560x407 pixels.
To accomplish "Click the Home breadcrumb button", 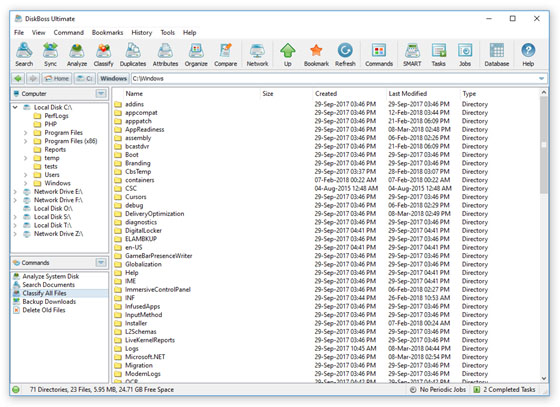I will click(x=57, y=78).
